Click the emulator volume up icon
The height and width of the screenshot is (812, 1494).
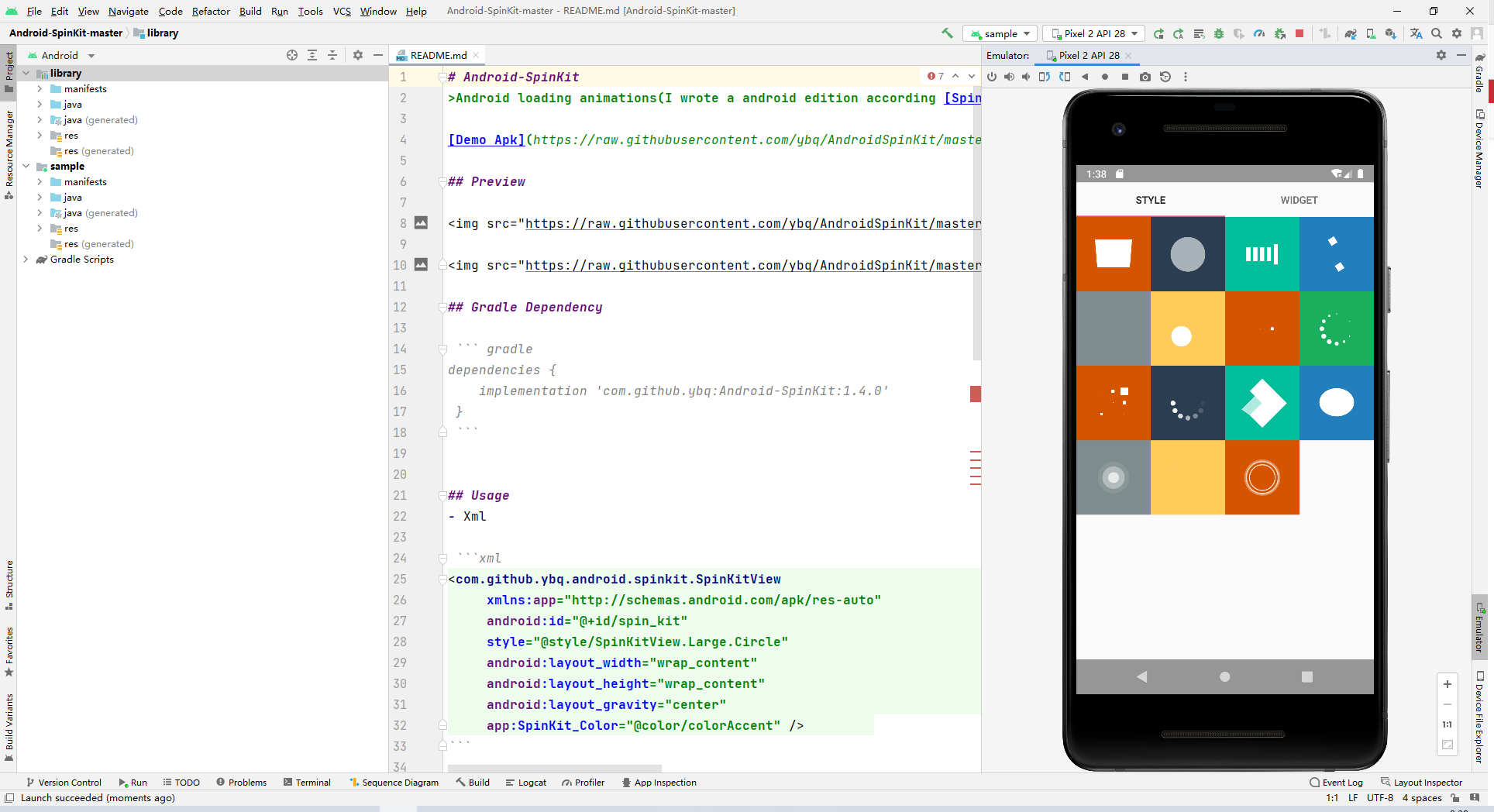coord(1009,77)
